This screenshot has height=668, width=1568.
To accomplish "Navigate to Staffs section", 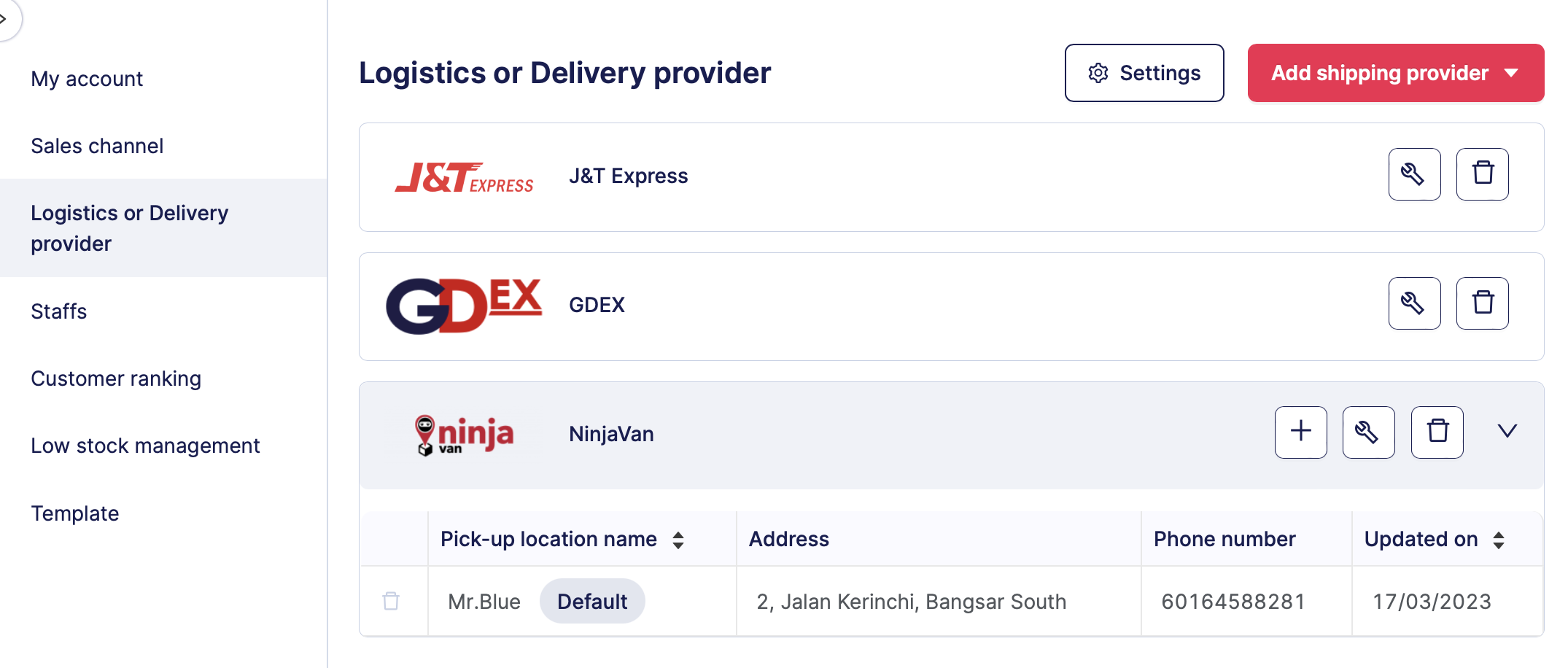I will [59, 311].
